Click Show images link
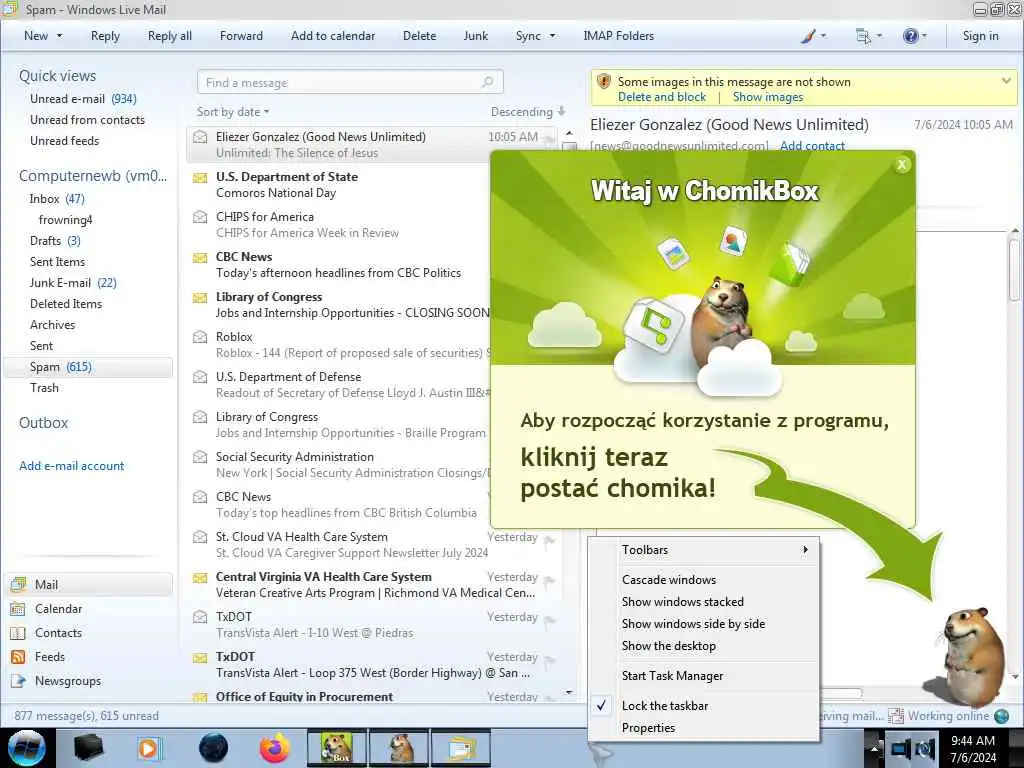 (767, 97)
